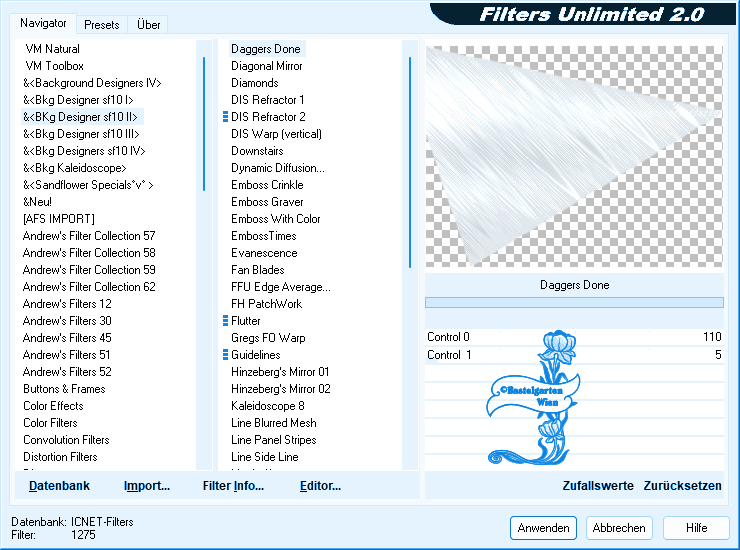
Task: Choose Hinzeberg's Mirror 01 filter
Action: (280, 372)
